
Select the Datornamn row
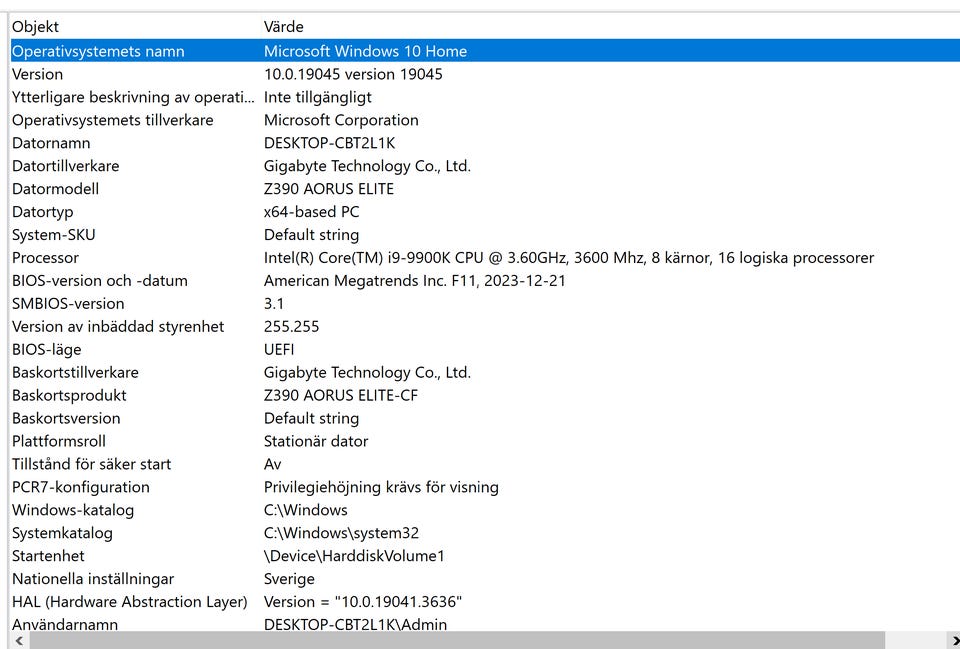(51, 143)
